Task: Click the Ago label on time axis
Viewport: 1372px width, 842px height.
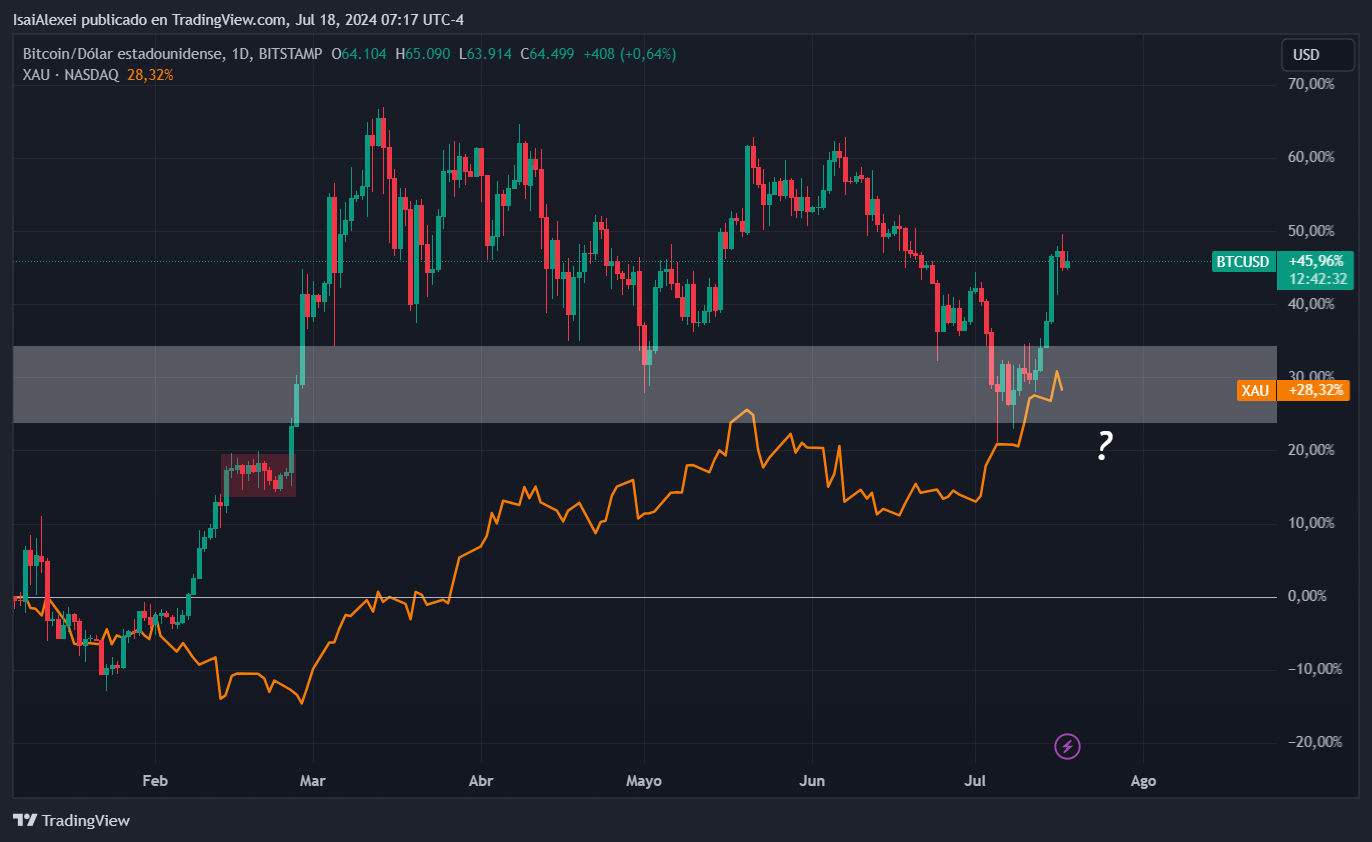Action: tap(1143, 781)
